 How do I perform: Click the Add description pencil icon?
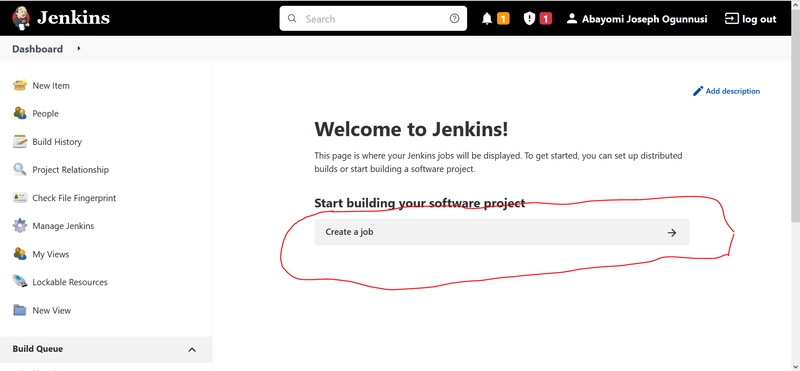[x=697, y=91]
